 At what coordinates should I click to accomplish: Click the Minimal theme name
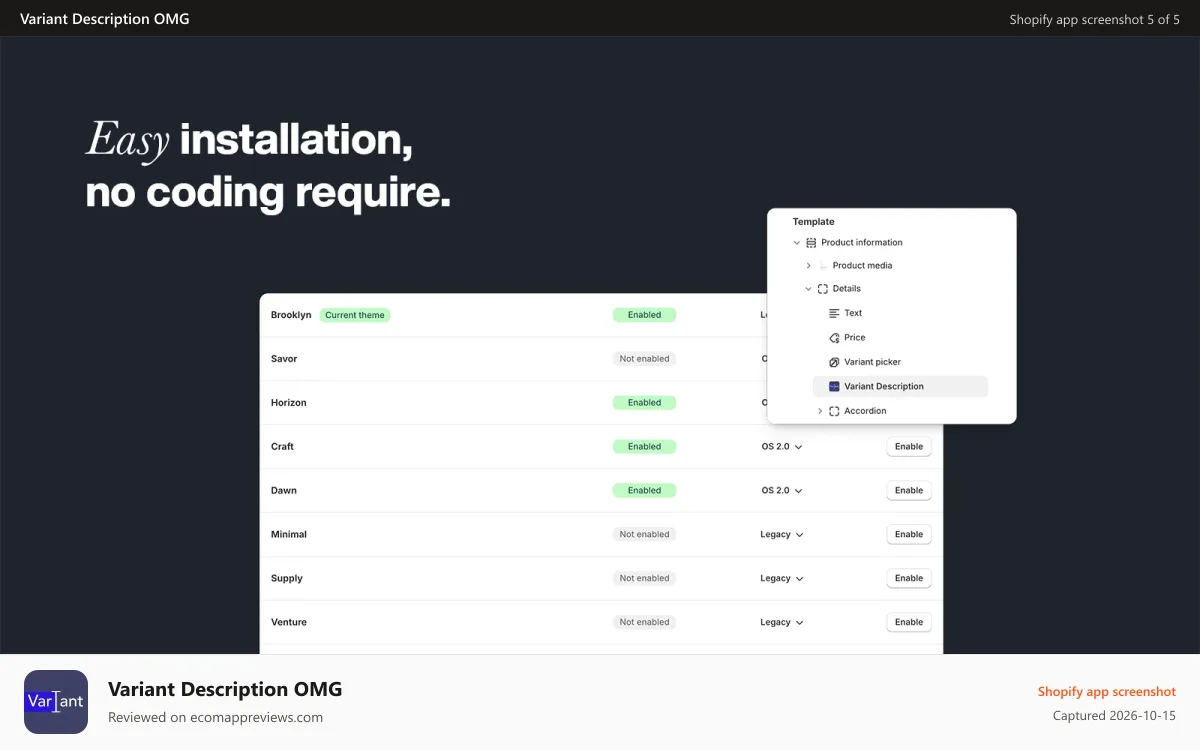[289, 535]
